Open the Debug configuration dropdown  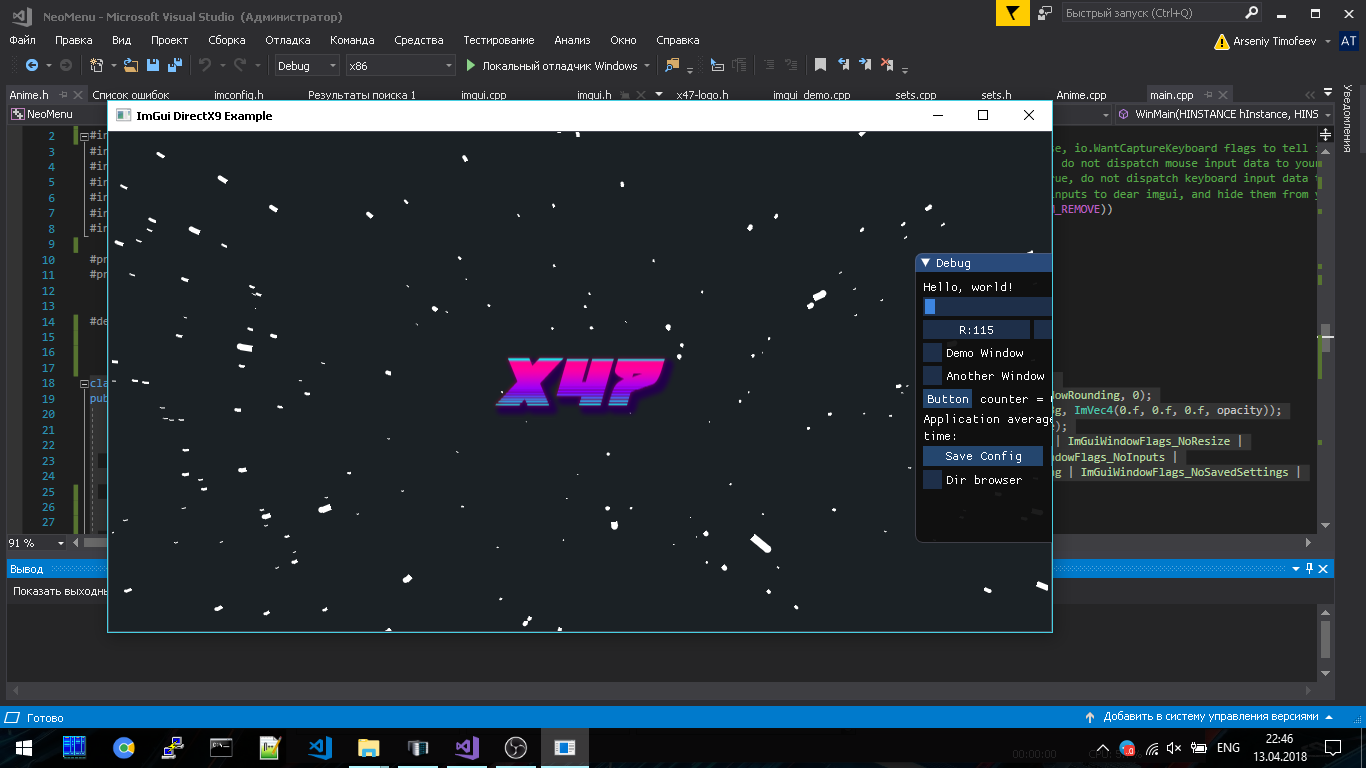click(x=307, y=66)
